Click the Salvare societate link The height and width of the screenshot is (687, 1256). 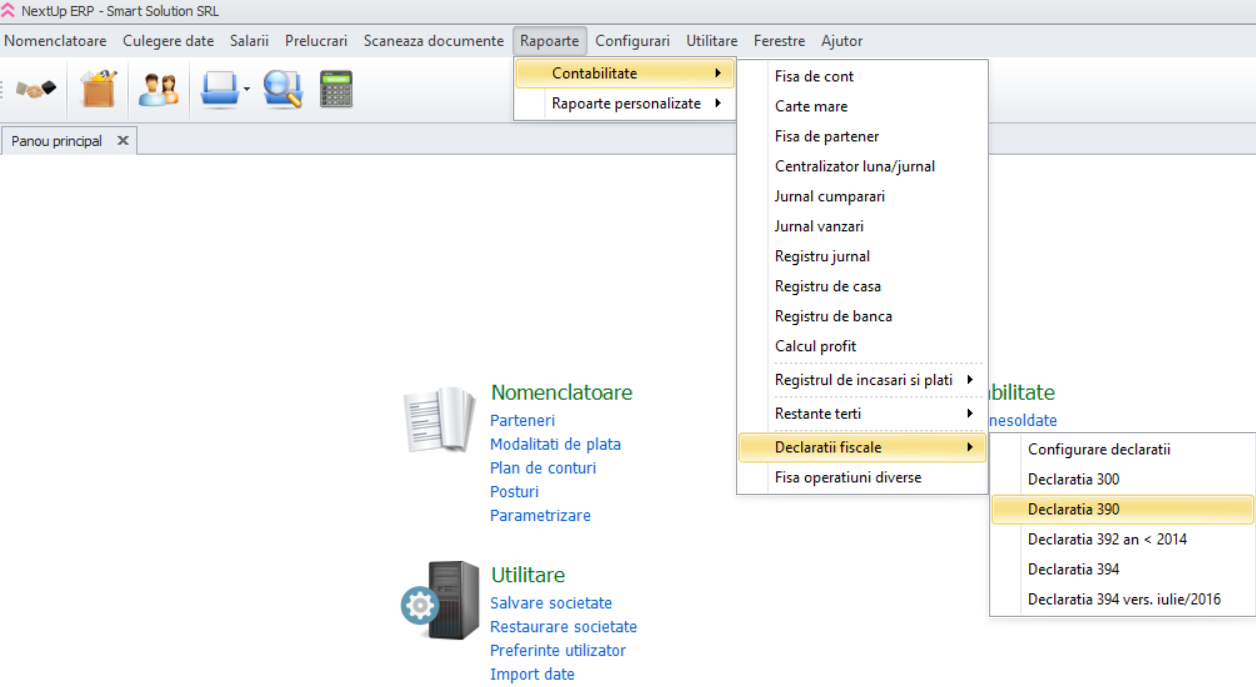tap(551, 603)
